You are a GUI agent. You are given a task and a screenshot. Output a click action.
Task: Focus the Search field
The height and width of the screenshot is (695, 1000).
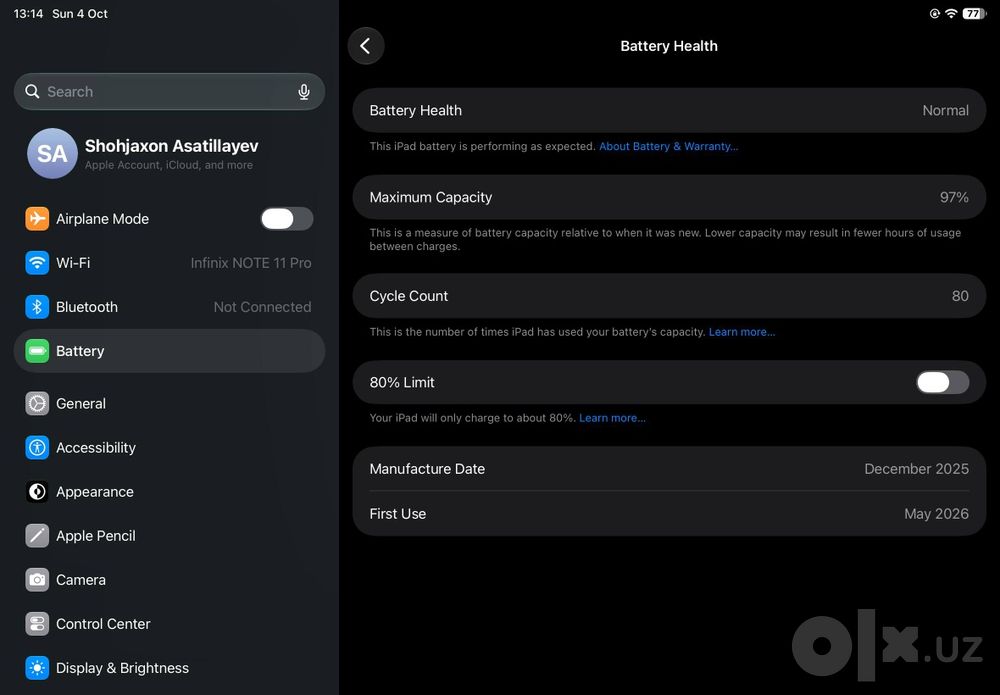[170, 92]
